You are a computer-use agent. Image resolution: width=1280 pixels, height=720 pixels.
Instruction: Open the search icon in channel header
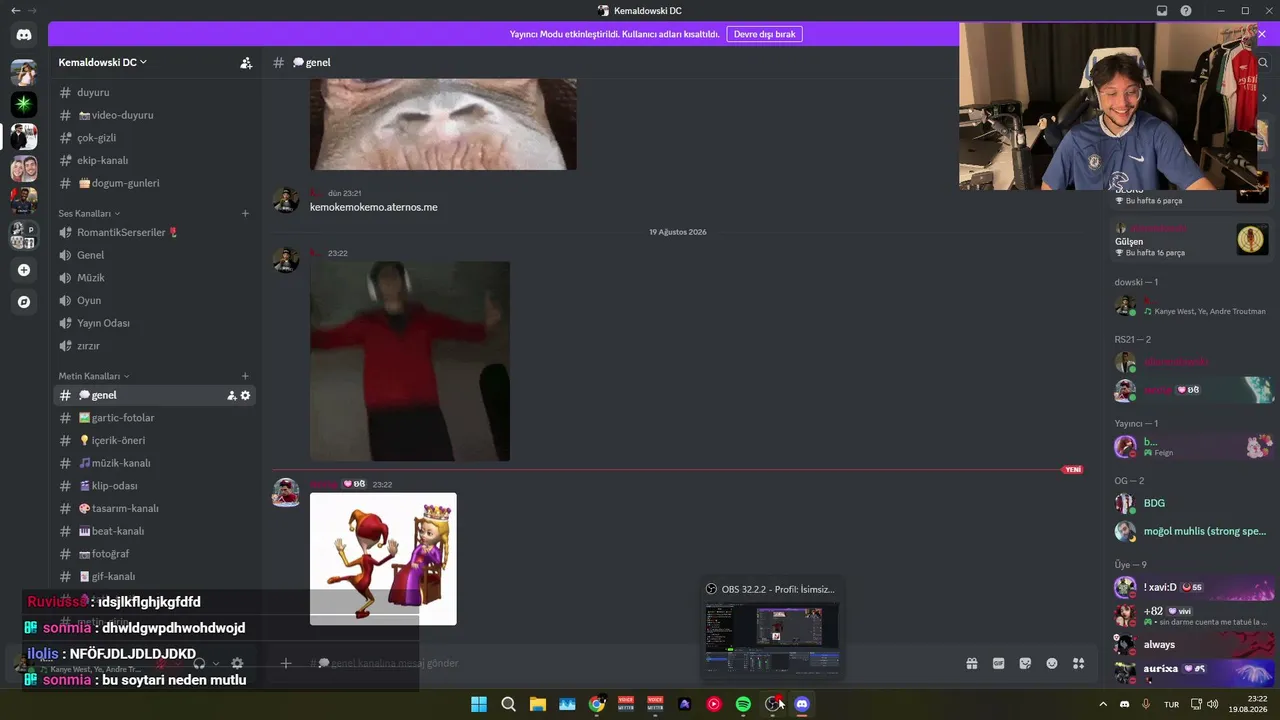click(1263, 62)
